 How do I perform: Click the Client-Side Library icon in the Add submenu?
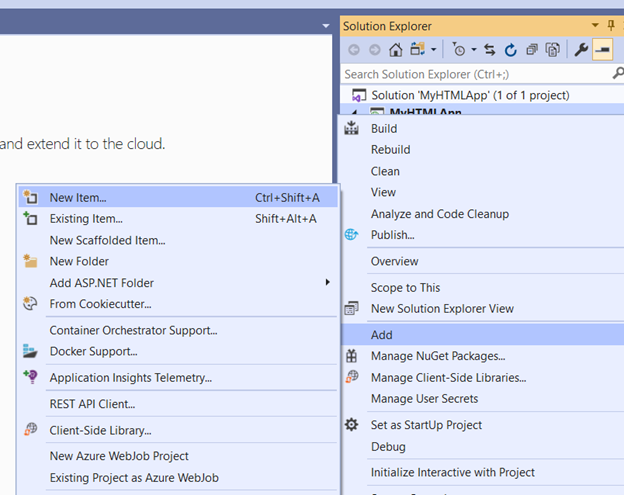click(x=31, y=429)
